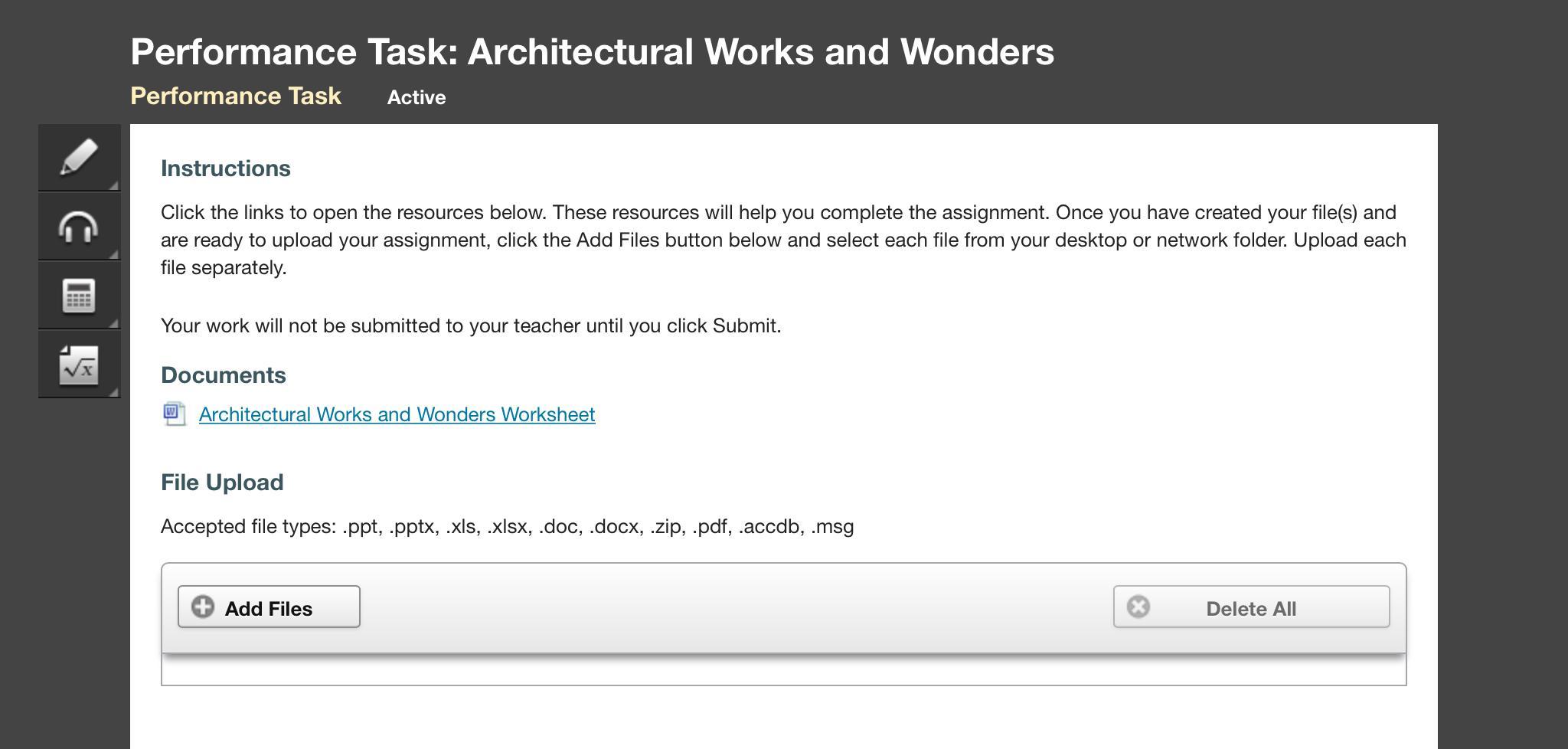Expand the headphones tool corner arrow
This screenshot has width=1568, height=749.
click(x=114, y=254)
